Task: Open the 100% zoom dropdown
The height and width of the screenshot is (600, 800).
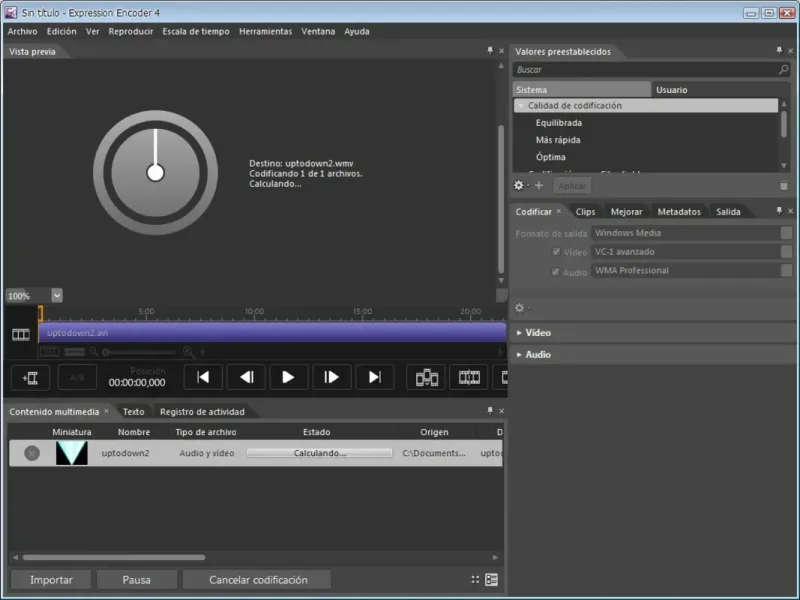Action: click(57, 295)
